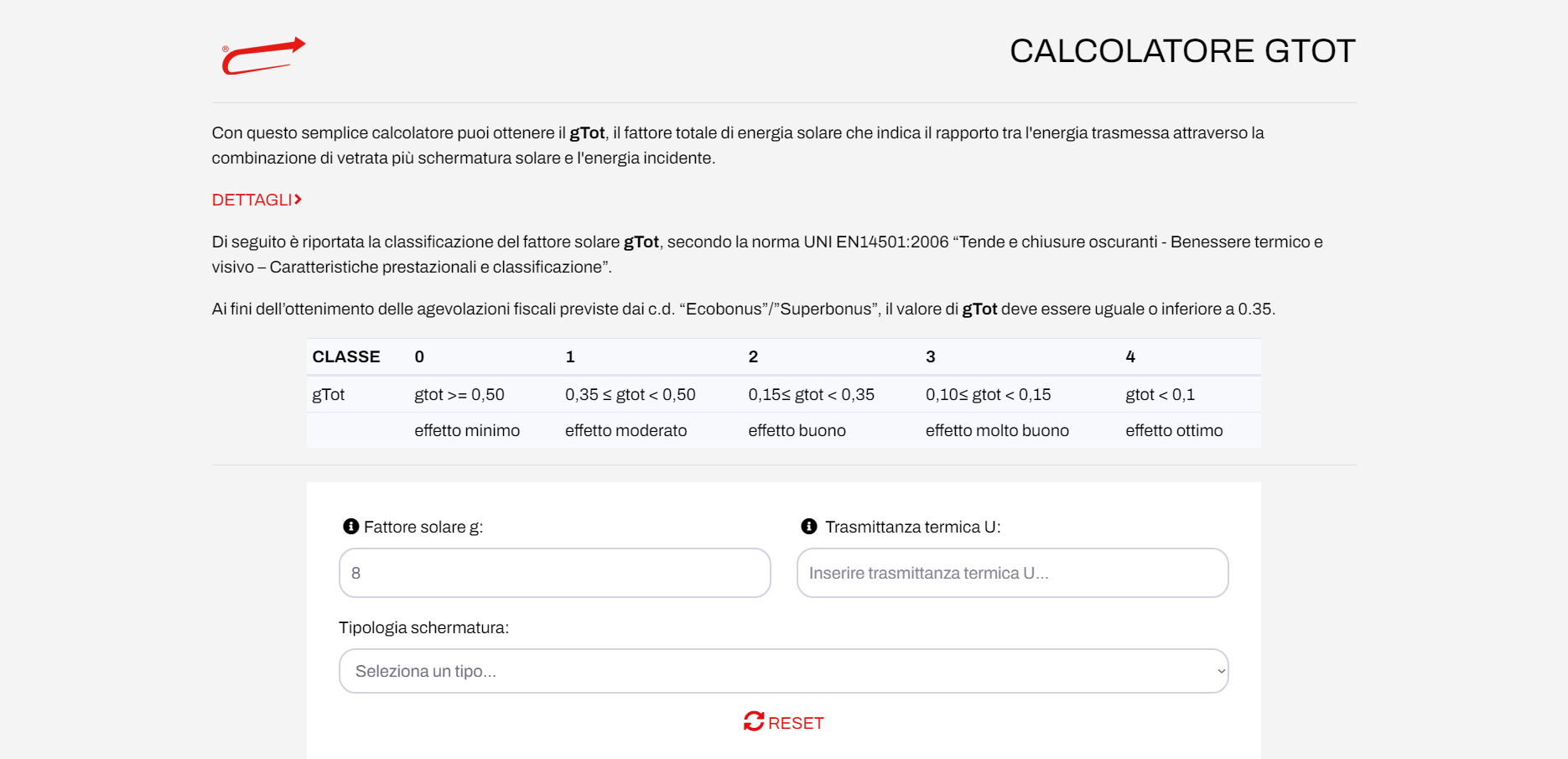Focus the Fattore solare g input field
The image size is (1568, 759).
554,573
